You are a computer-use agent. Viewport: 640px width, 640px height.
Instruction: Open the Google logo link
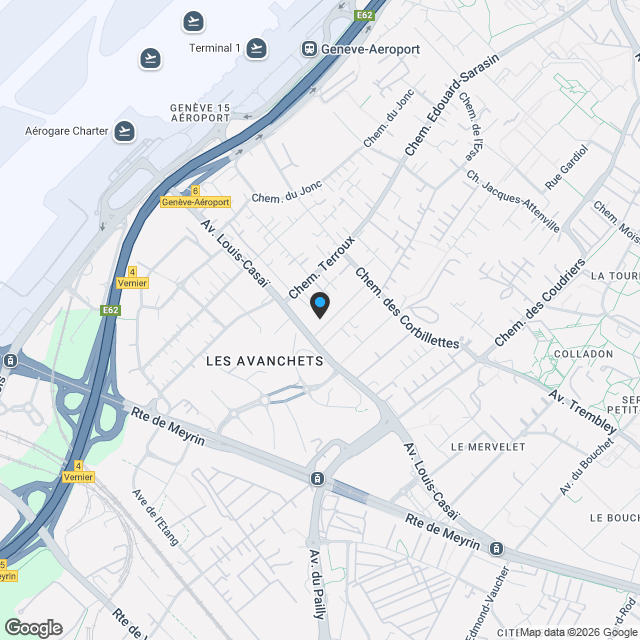pos(34,628)
